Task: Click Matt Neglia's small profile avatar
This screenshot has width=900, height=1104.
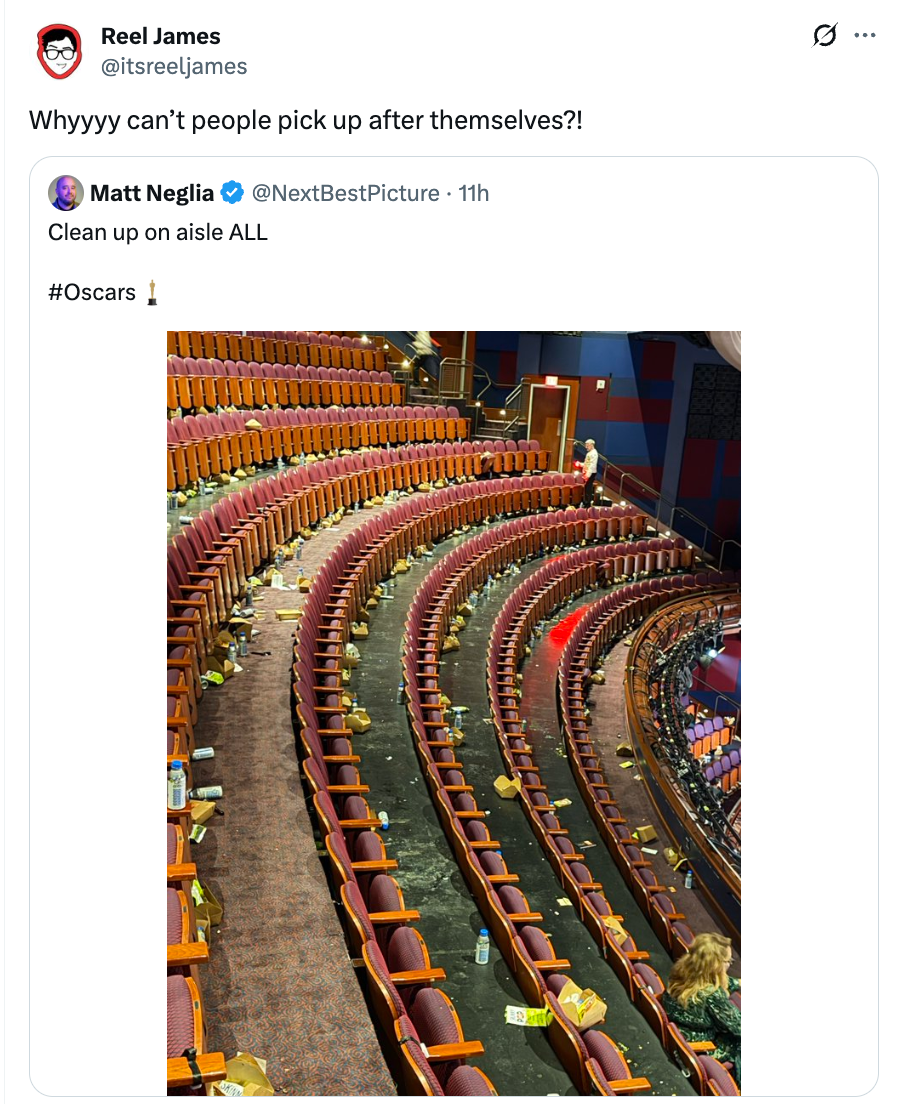Action: click(65, 193)
